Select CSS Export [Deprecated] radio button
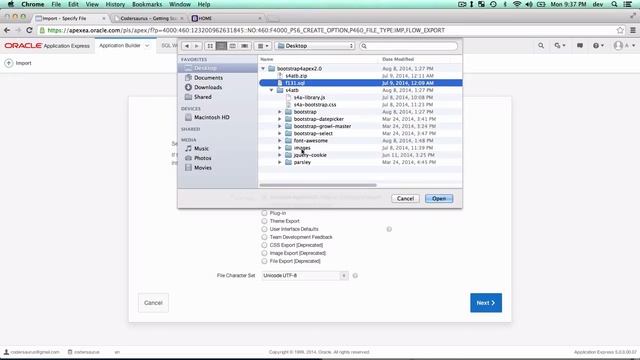Viewport: 640px width, 360px height. tap(264, 245)
